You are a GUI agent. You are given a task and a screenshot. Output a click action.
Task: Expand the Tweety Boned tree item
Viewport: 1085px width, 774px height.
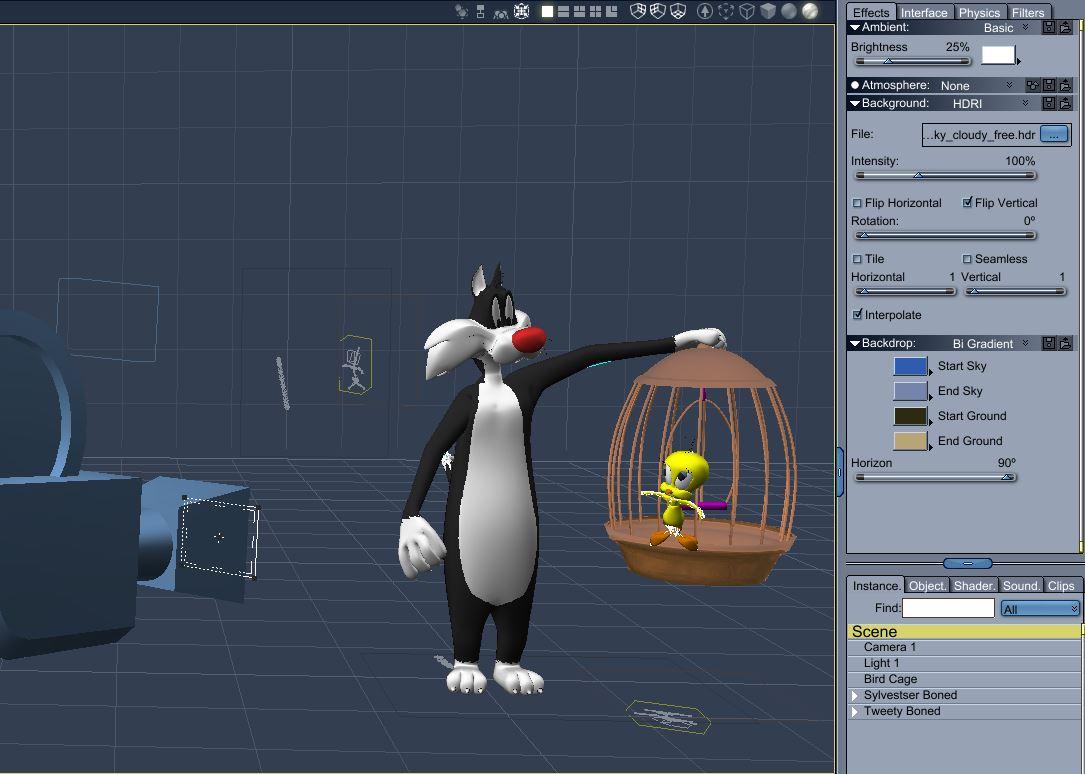click(855, 711)
